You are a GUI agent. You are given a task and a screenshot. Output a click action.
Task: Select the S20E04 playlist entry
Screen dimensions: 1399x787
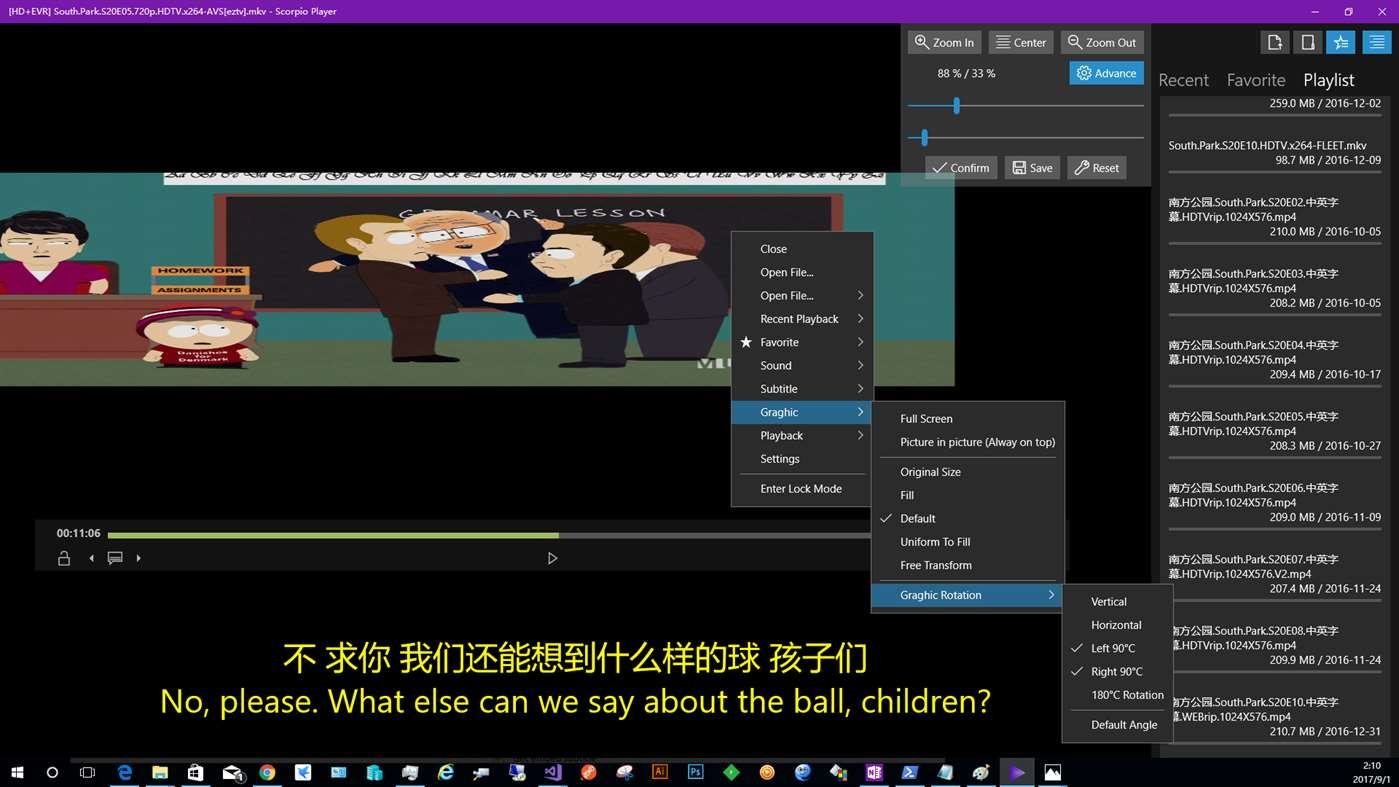click(x=1274, y=359)
